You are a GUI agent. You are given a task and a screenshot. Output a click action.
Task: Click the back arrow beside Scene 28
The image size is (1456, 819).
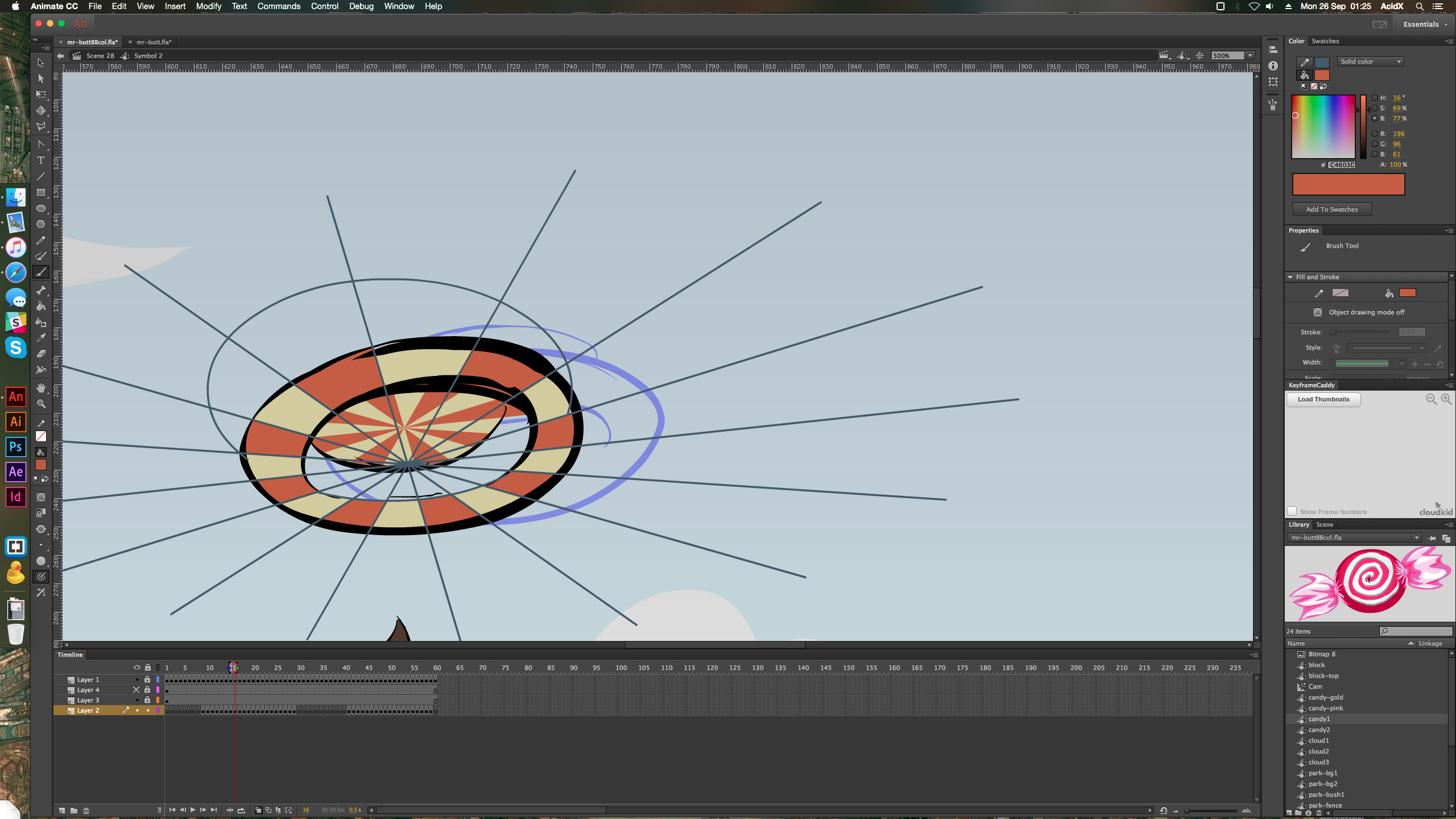point(60,56)
